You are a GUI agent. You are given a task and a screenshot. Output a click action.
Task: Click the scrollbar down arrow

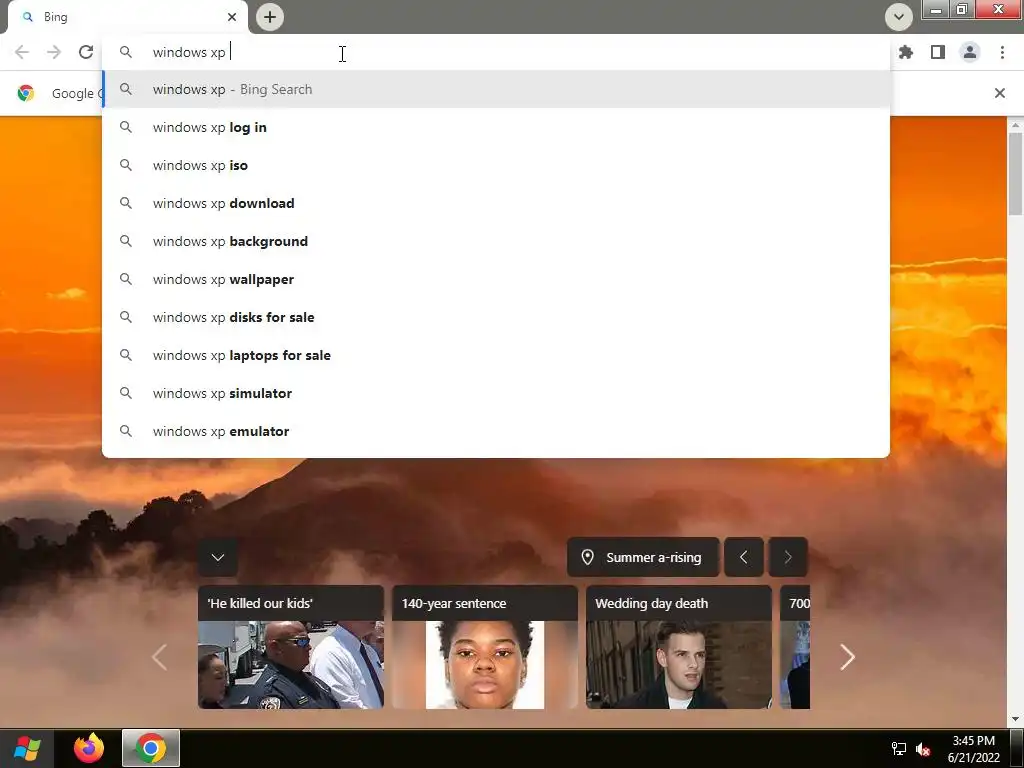point(1015,720)
